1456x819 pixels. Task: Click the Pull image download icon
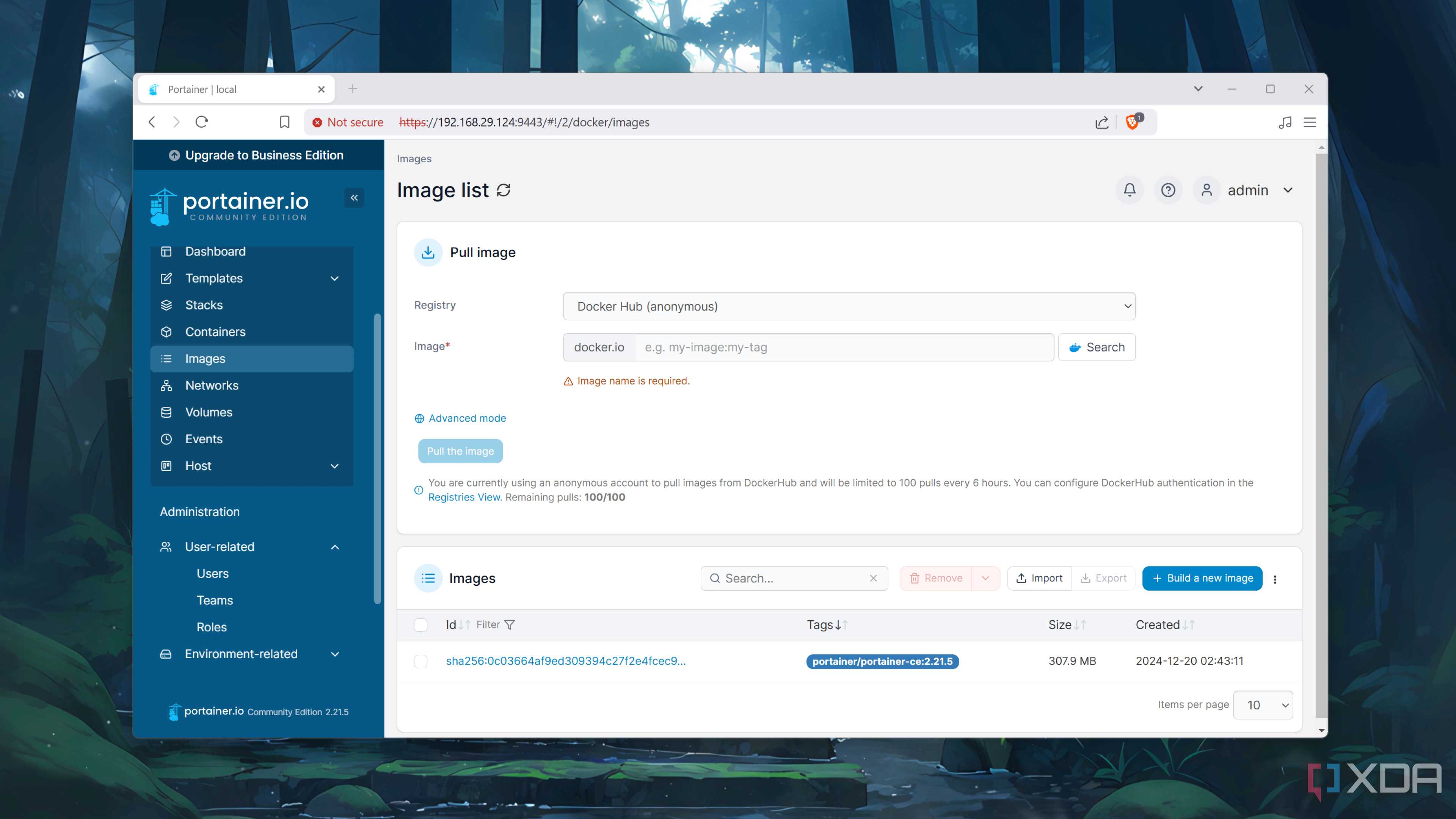pos(428,252)
